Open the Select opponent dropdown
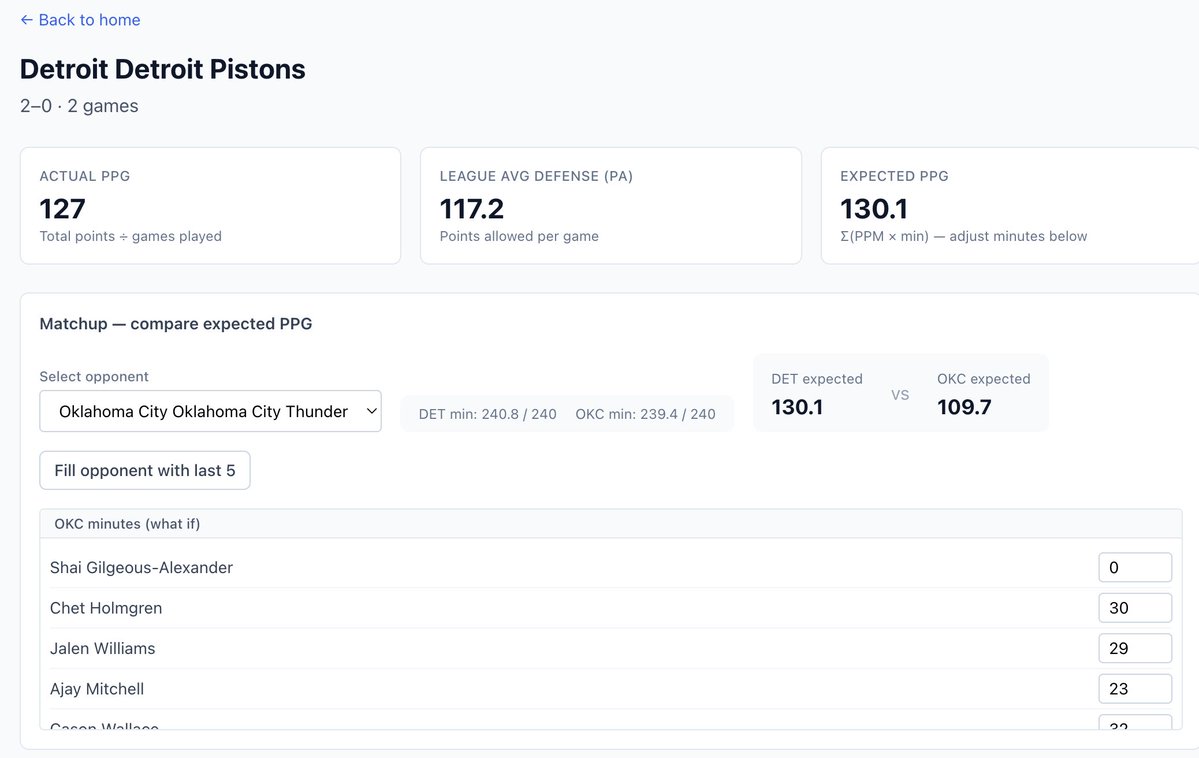The width and height of the screenshot is (1199, 758). point(210,412)
